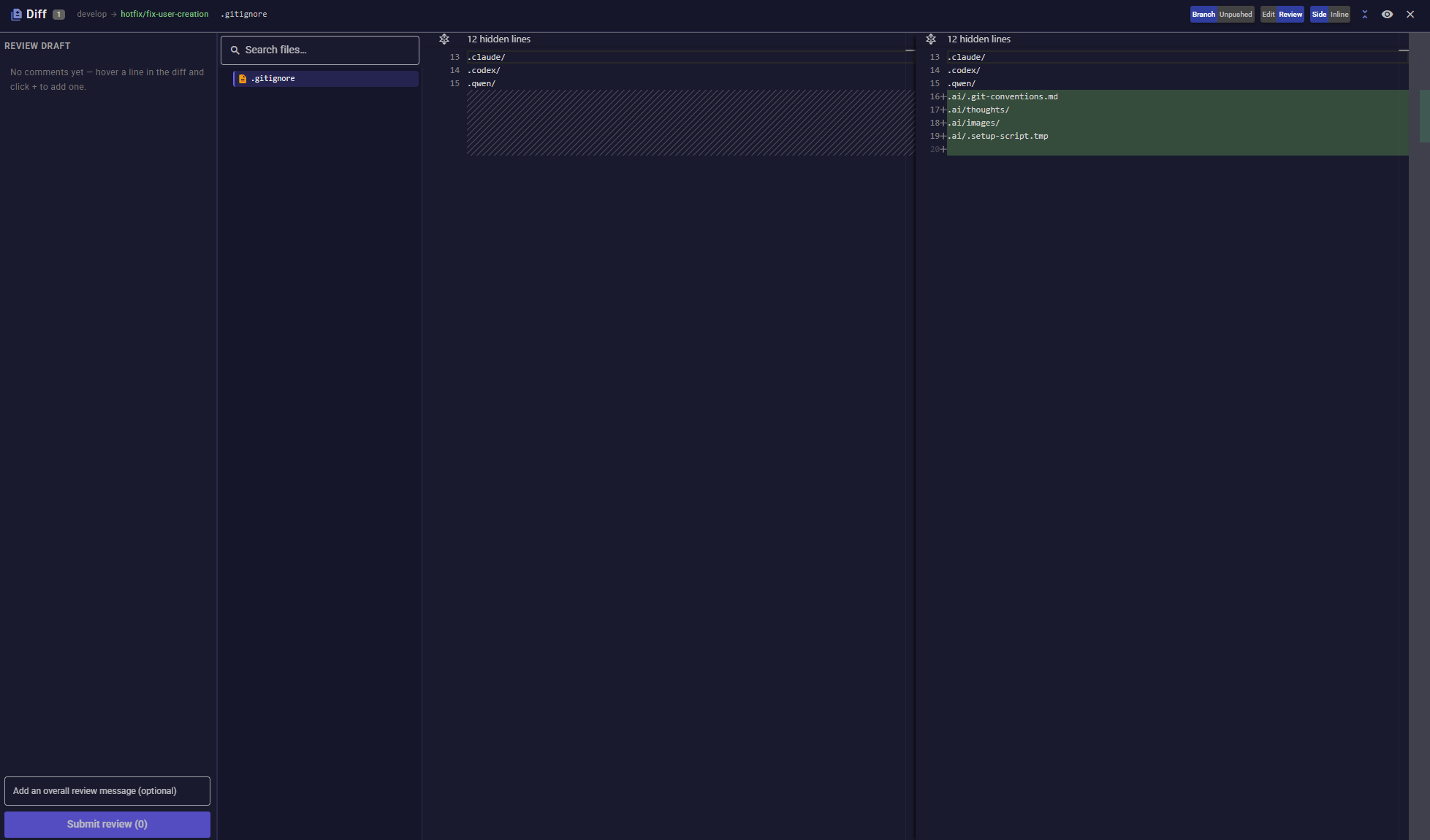Click the collapse arrows icon in toolbar
This screenshot has height=840, width=1430.
coord(1364,15)
